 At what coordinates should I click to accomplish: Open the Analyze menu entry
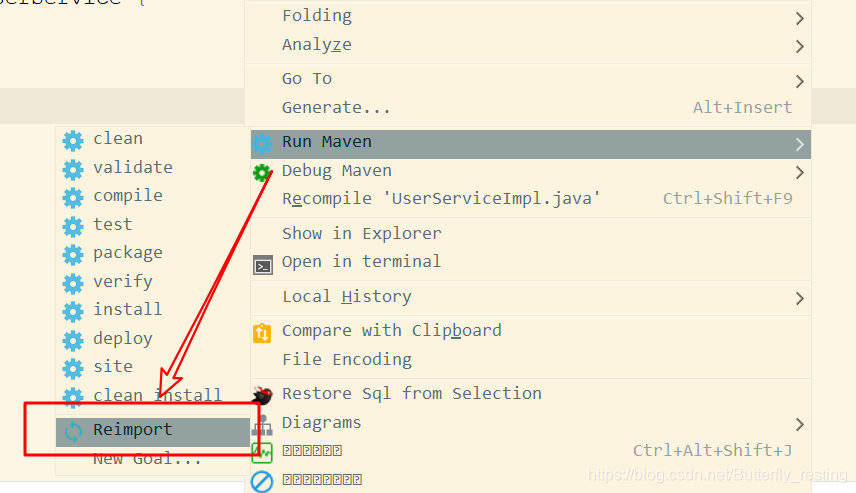[x=528, y=45]
